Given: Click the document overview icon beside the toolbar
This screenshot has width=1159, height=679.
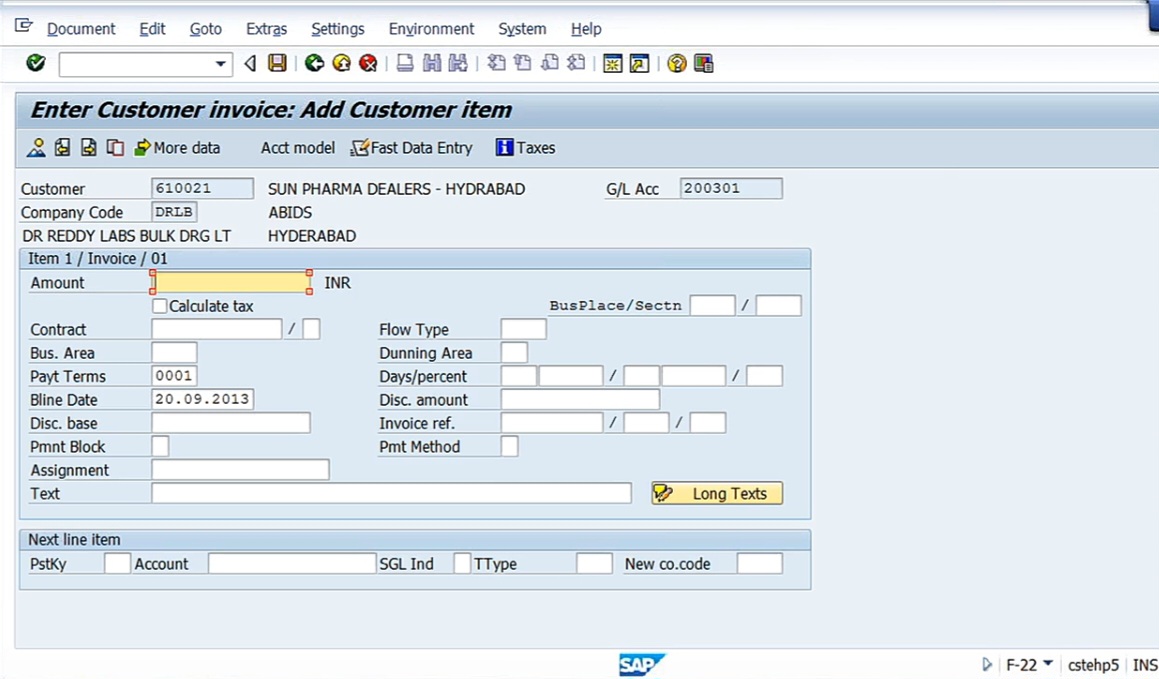Looking at the screenshot, I should click(35, 148).
